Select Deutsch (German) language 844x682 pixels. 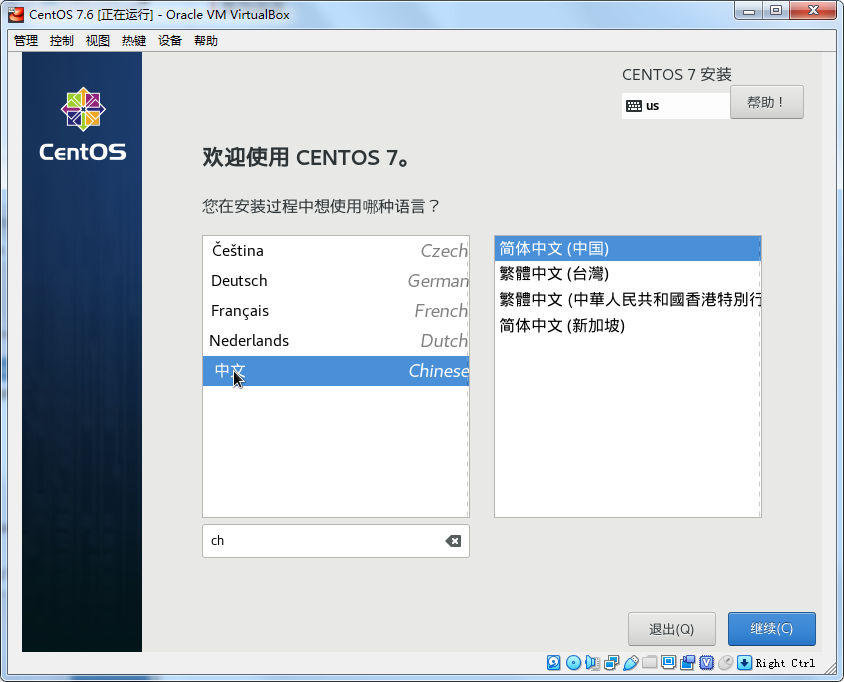point(336,281)
